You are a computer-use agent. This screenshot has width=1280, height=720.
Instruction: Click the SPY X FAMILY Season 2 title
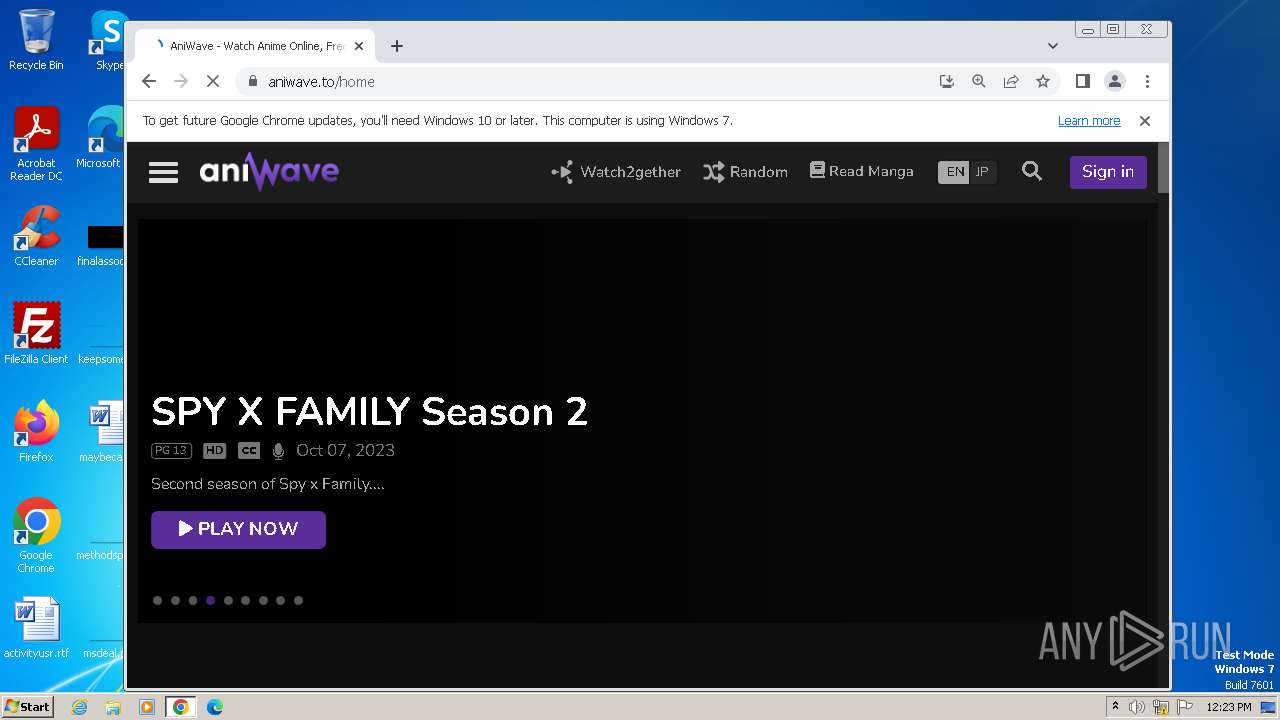click(369, 412)
